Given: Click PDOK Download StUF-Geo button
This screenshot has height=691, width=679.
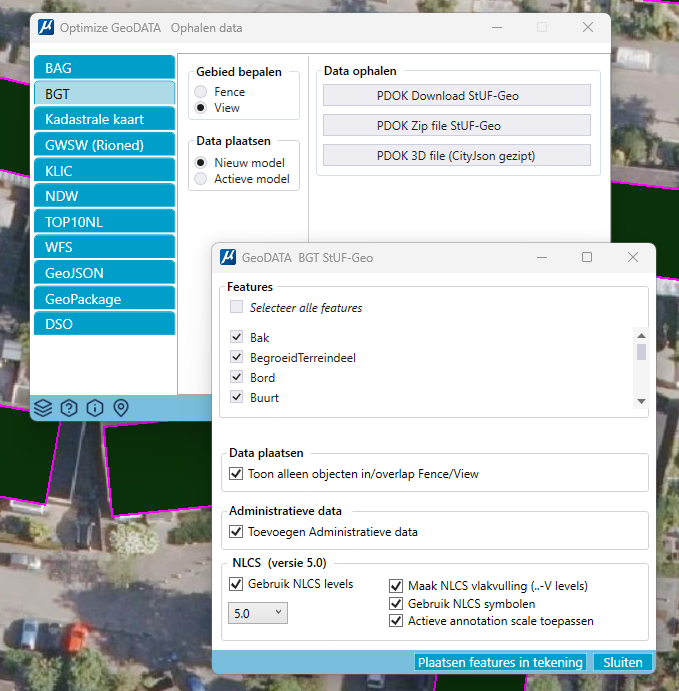Looking at the screenshot, I should click(x=456, y=96).
